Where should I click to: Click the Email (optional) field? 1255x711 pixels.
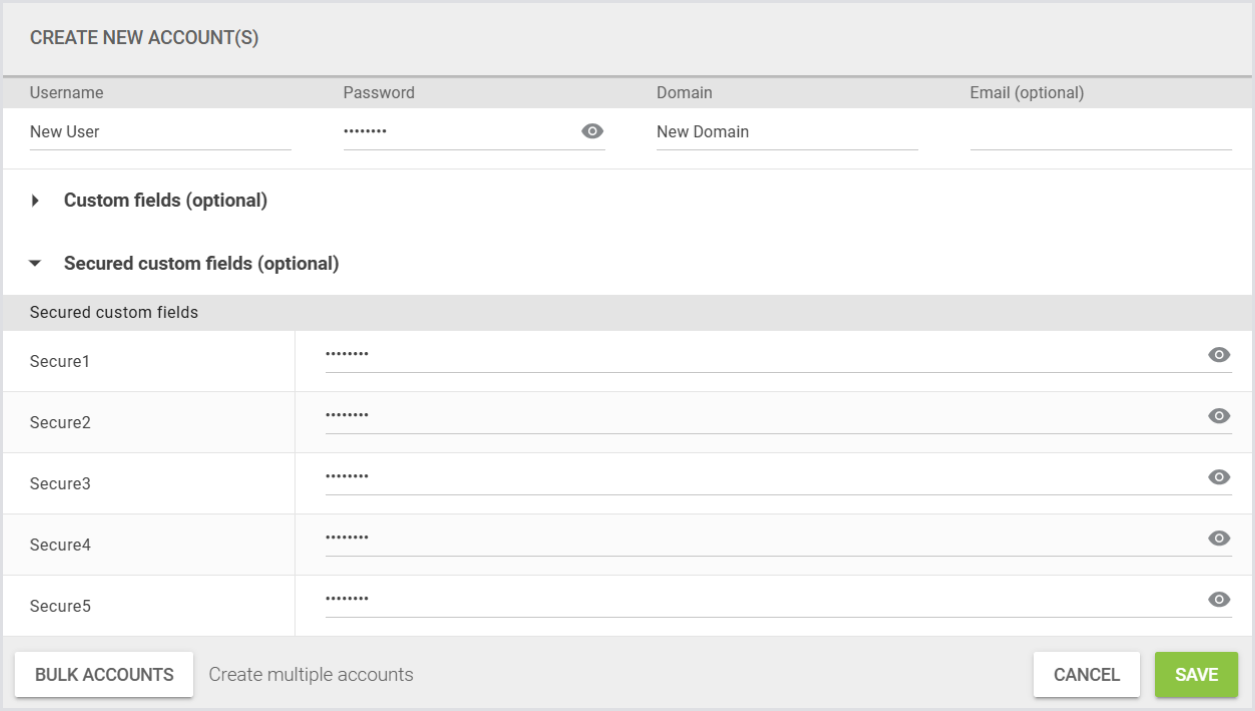(x=1100, y=132)
